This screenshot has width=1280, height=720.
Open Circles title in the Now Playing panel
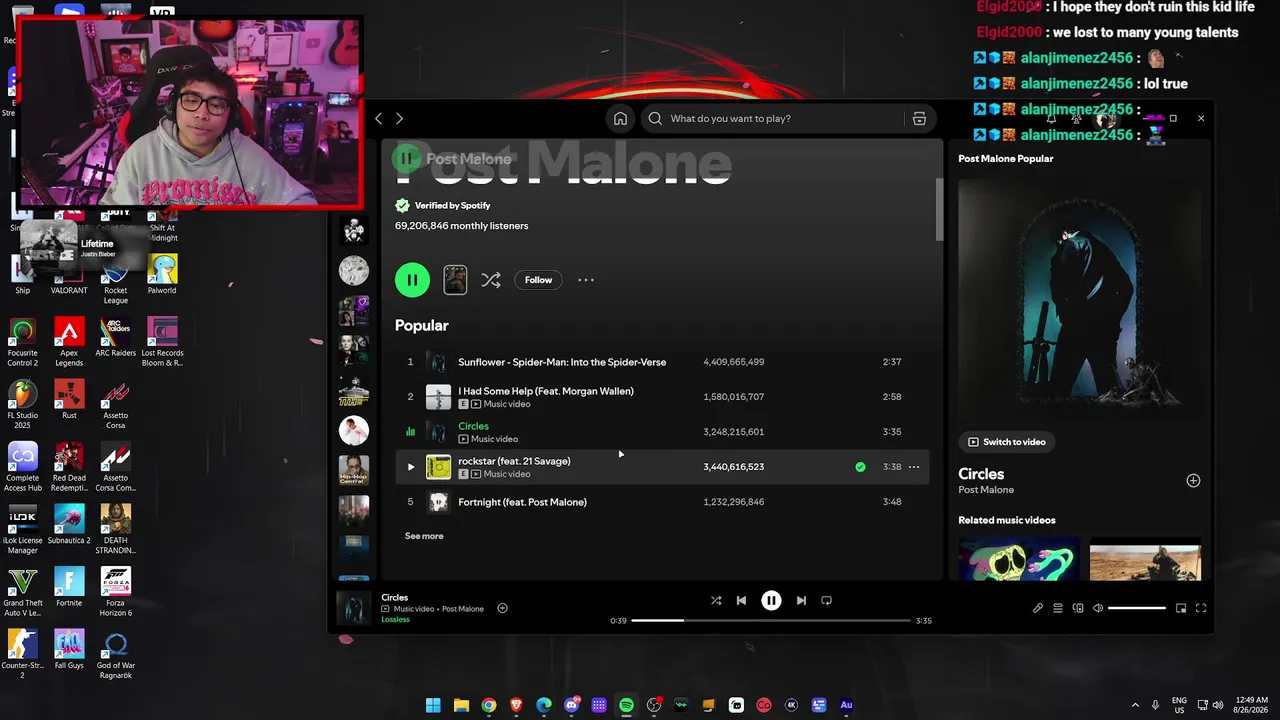[981, 474]
